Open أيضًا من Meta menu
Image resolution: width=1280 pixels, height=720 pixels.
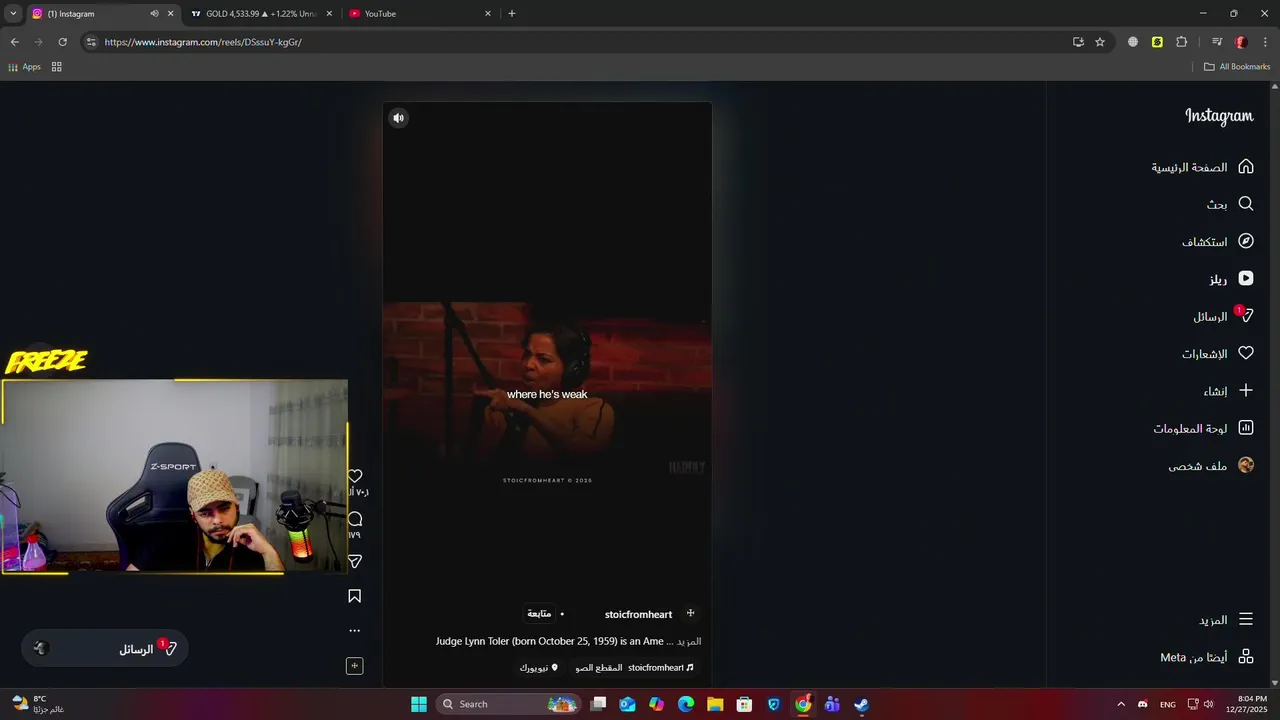(x=1206, y=657)
